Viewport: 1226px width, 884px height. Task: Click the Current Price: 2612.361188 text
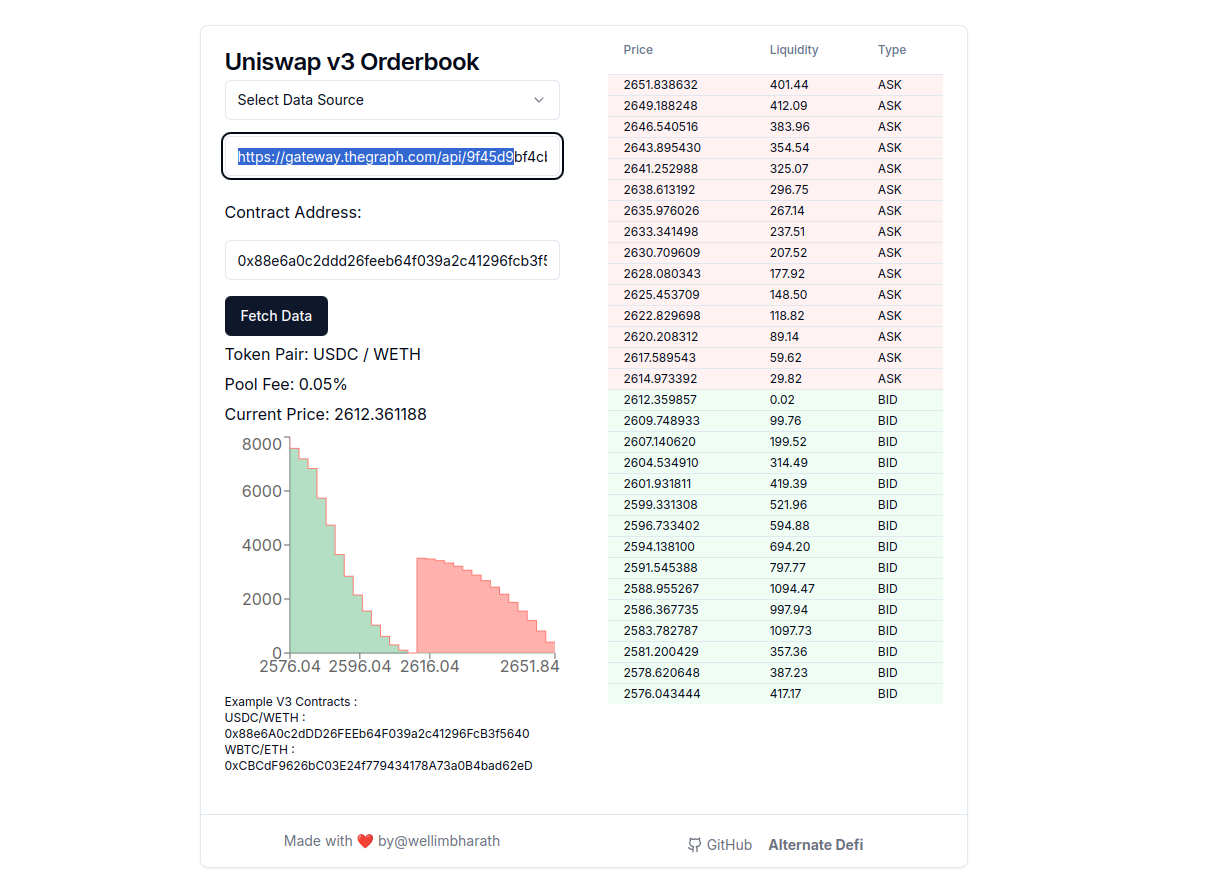(326, 414)
